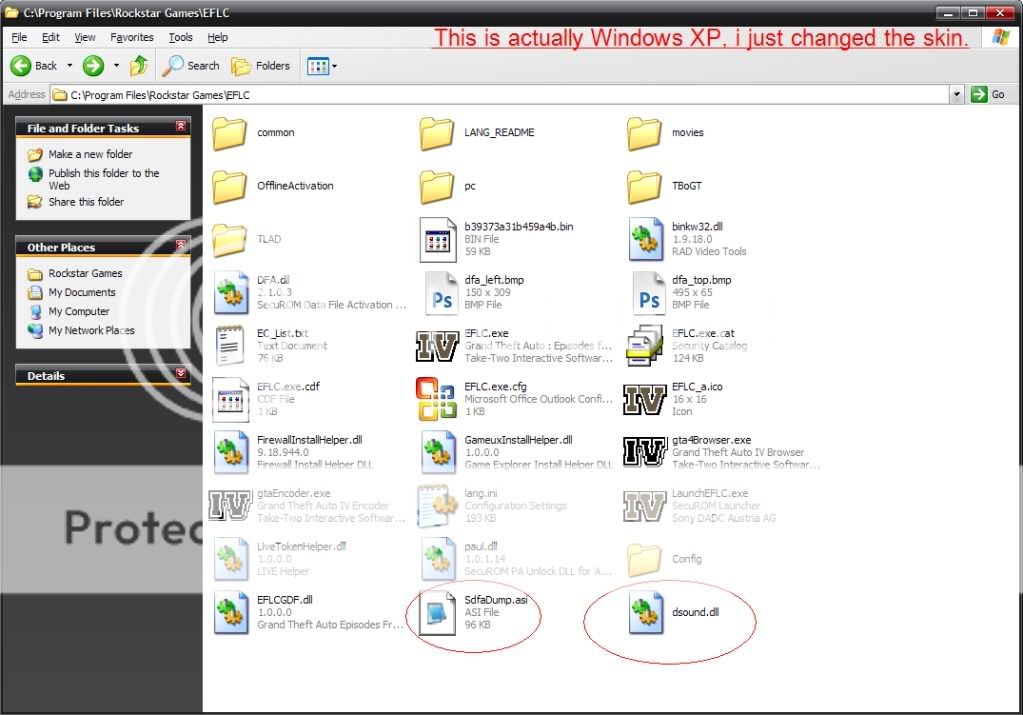The height and width of the screenshot is (715, 1023).
Task: Click the dfa_left.bmp Photoshop icon
Action: pyautogui.click(x=437, y=292)
